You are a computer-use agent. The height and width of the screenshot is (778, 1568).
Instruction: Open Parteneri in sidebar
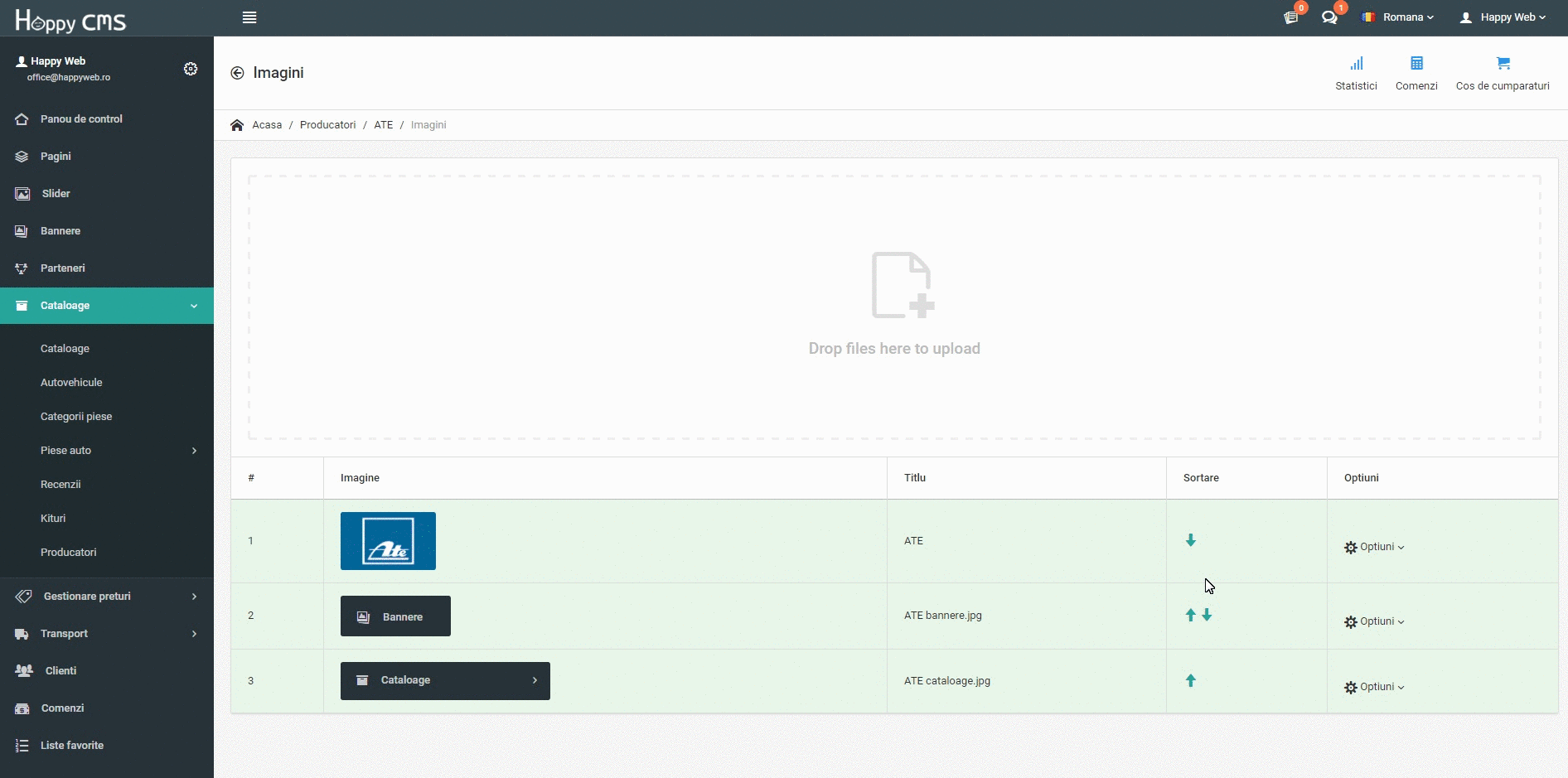(x=107, y=268)
